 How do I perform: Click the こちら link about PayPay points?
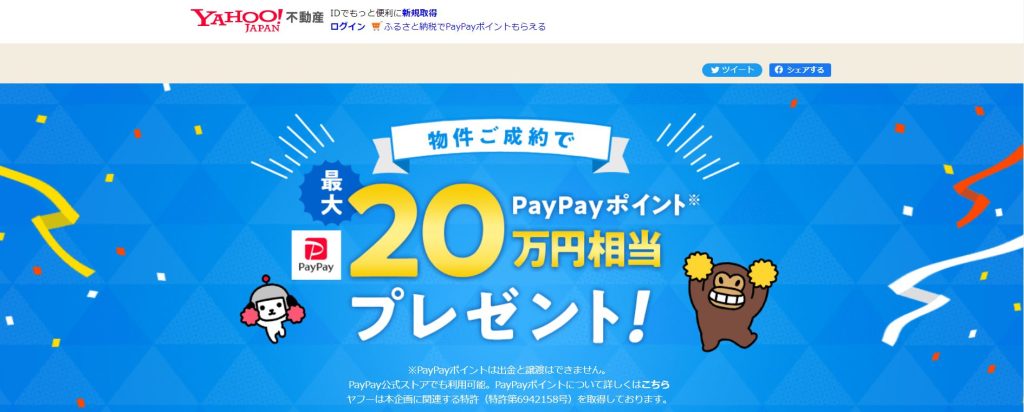(656, 384)
